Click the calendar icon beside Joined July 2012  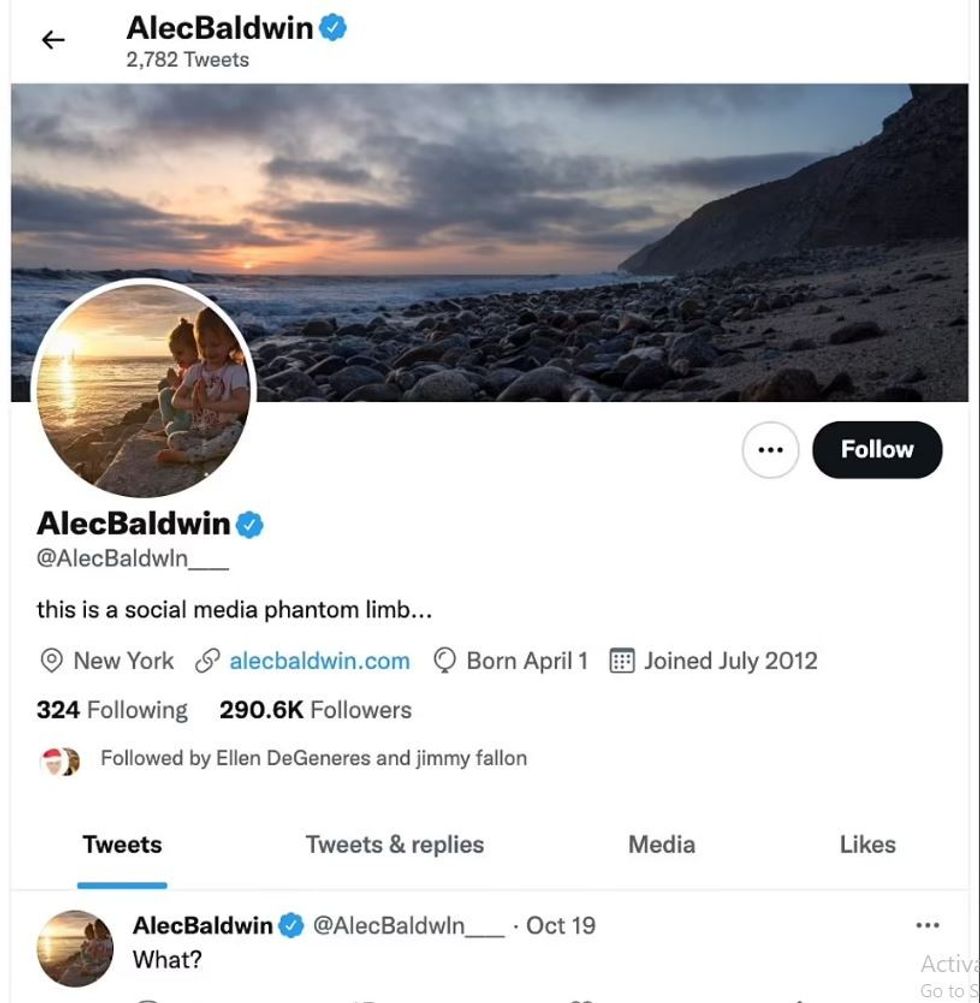pyautogui.click(x=622, y=661)
